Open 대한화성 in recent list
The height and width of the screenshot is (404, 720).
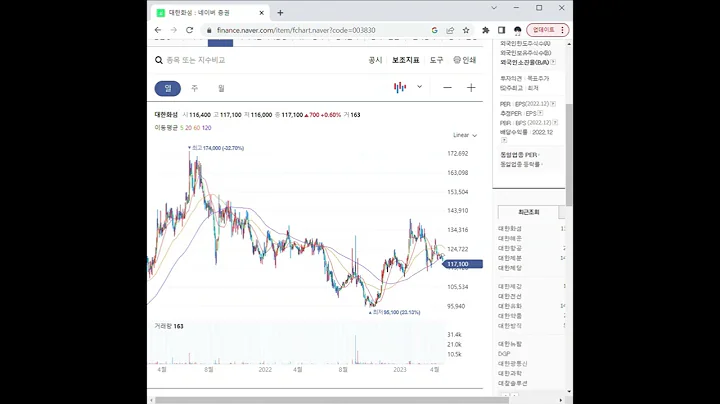click(510, 229)
